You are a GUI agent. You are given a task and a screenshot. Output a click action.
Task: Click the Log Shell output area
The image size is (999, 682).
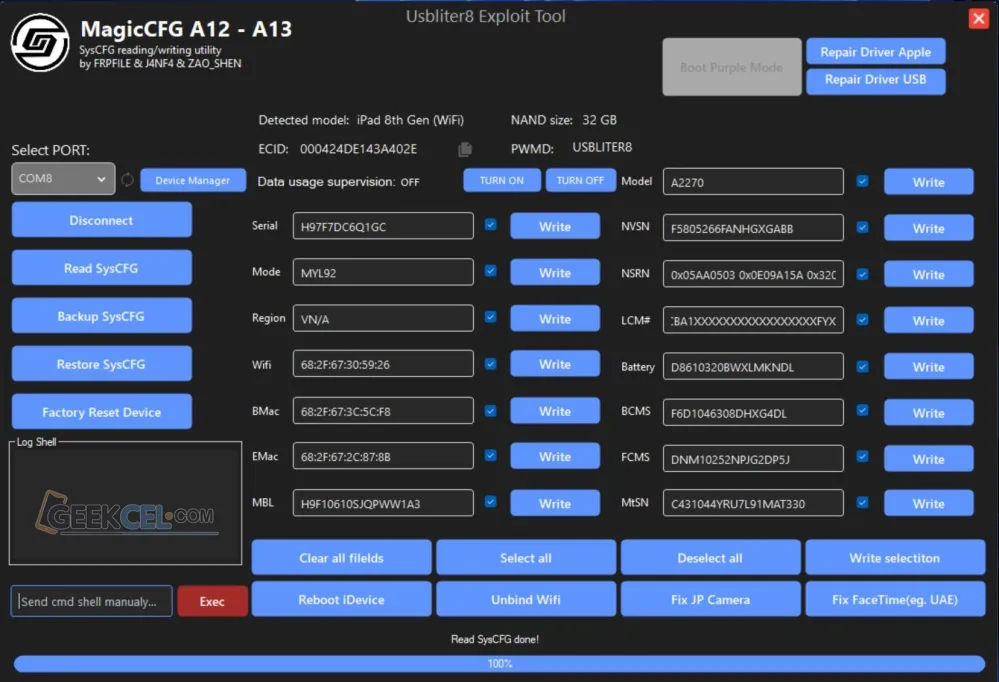click(126, 506)
